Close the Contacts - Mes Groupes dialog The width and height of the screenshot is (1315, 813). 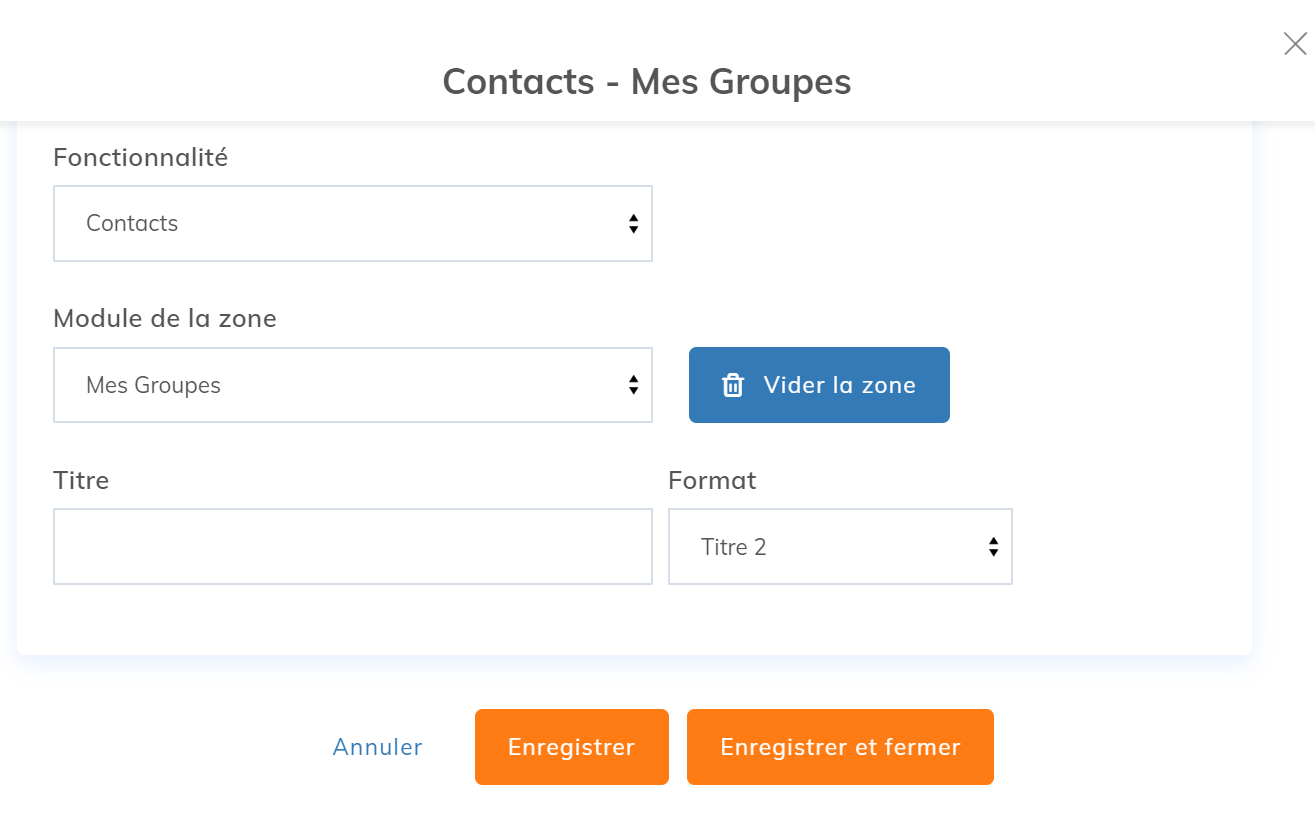pos(1295,44)
